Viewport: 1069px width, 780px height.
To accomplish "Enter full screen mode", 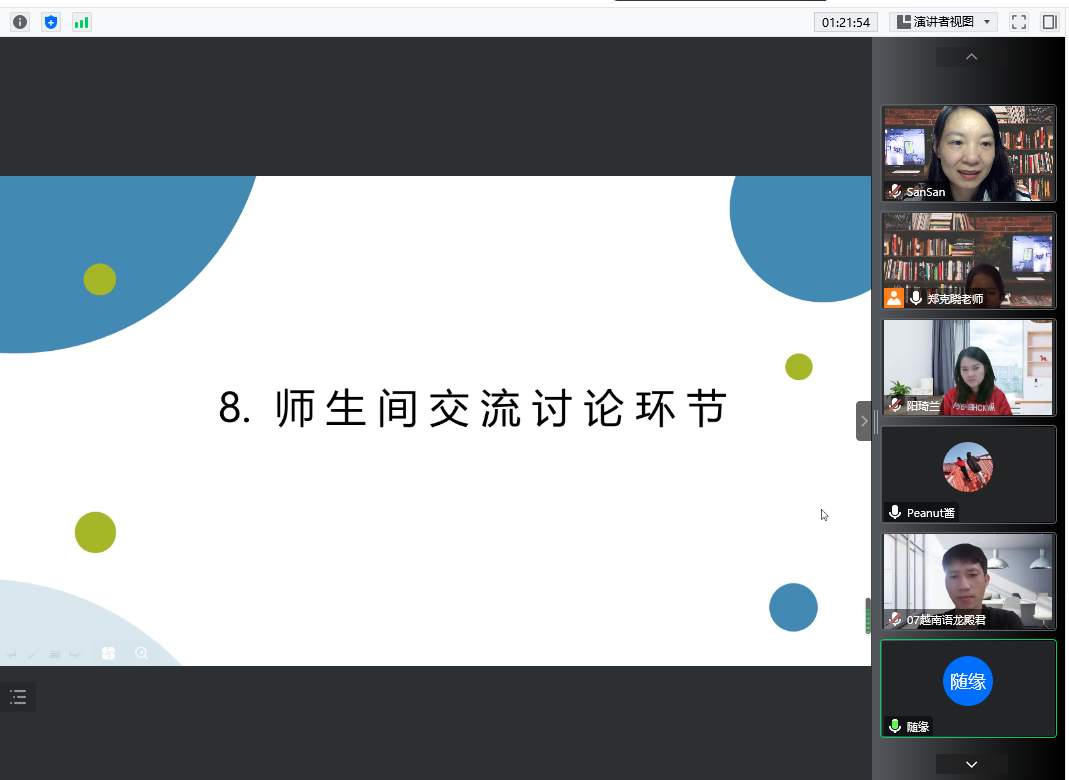I will 1019,22.
